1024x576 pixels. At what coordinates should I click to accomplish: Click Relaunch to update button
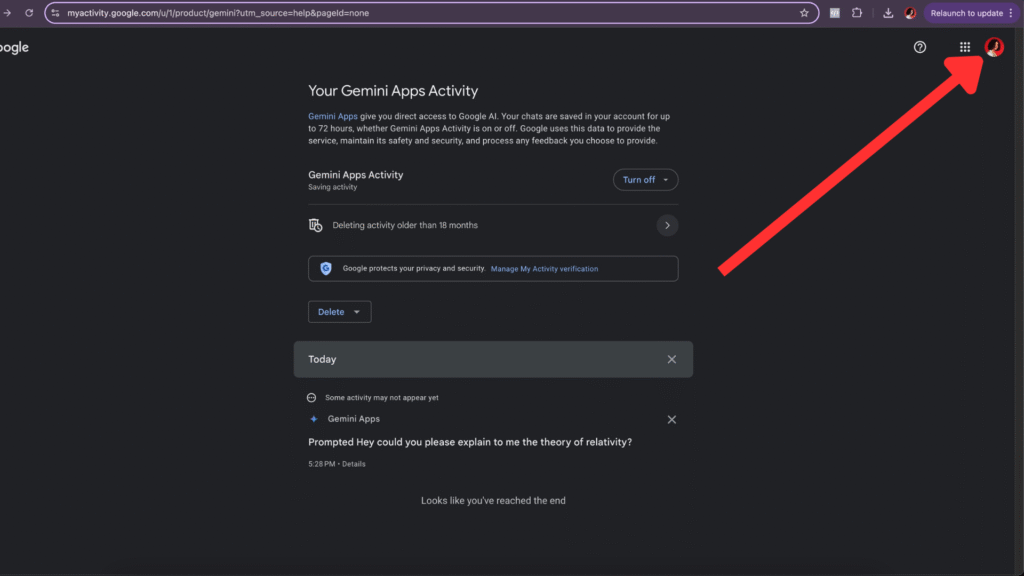click(x=967, y=13)
